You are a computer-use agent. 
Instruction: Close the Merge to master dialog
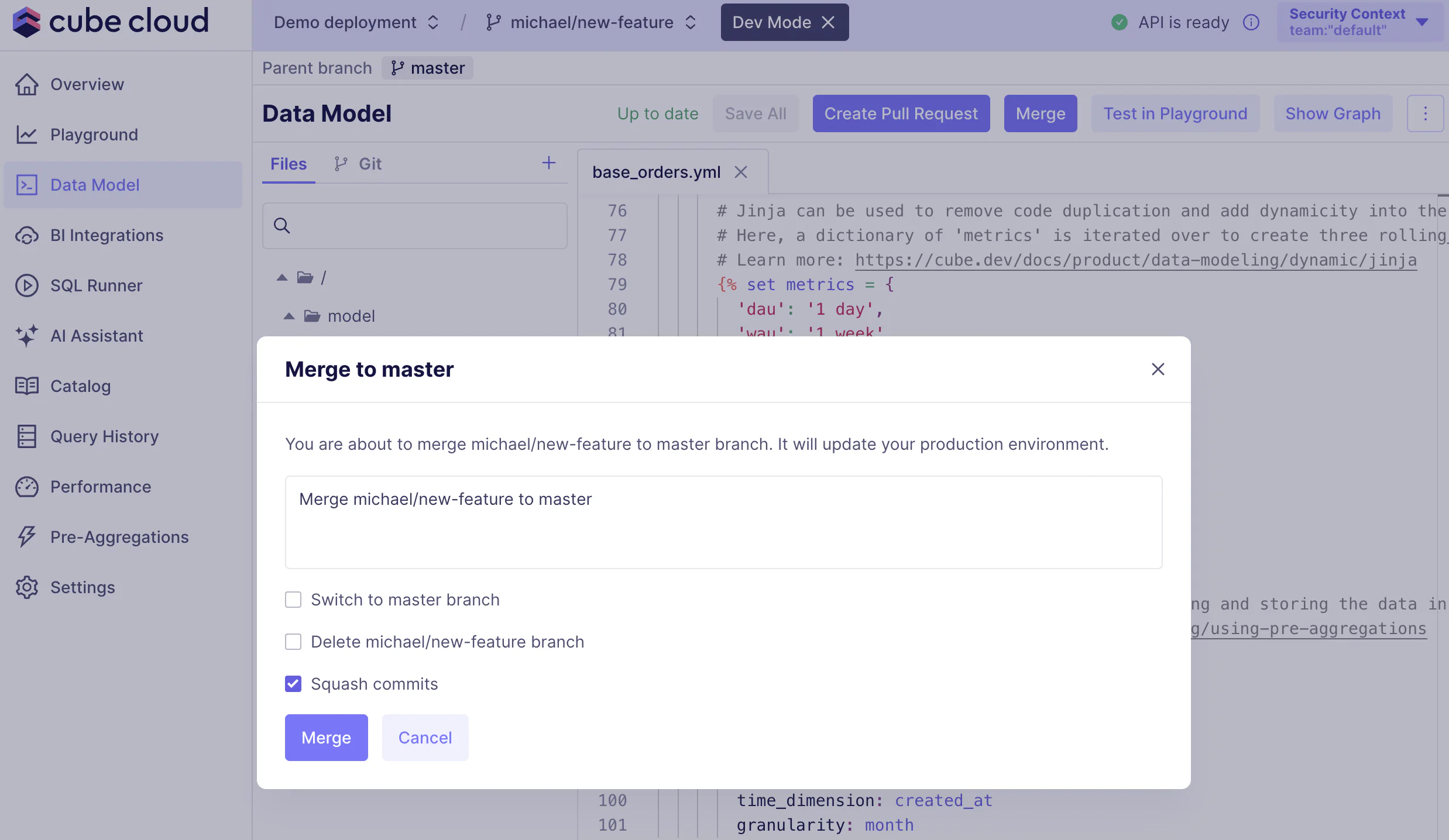point(1158,369)
